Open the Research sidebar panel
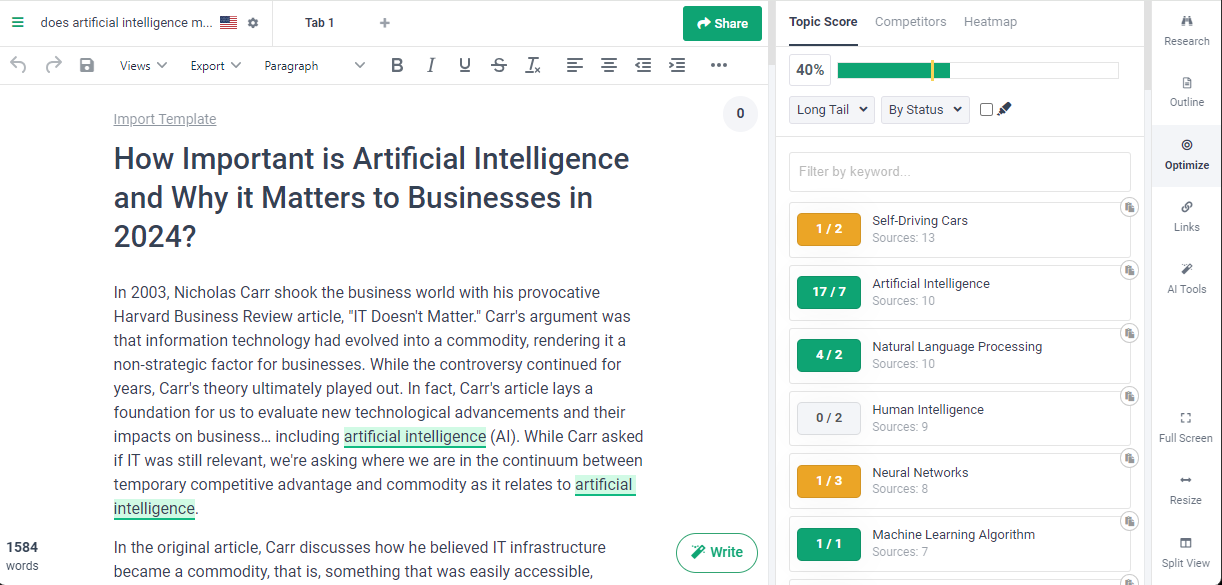 (x=1187, y=31)
